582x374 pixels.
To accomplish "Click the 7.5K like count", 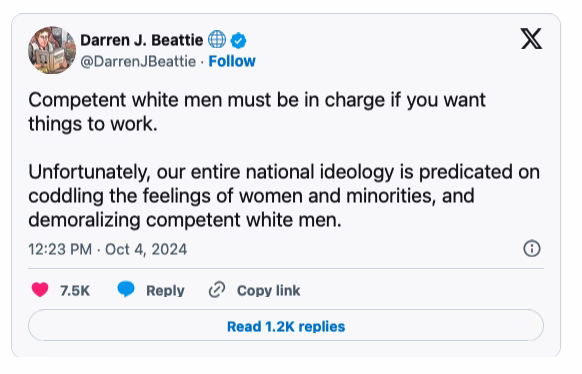I will pos(75,291).
